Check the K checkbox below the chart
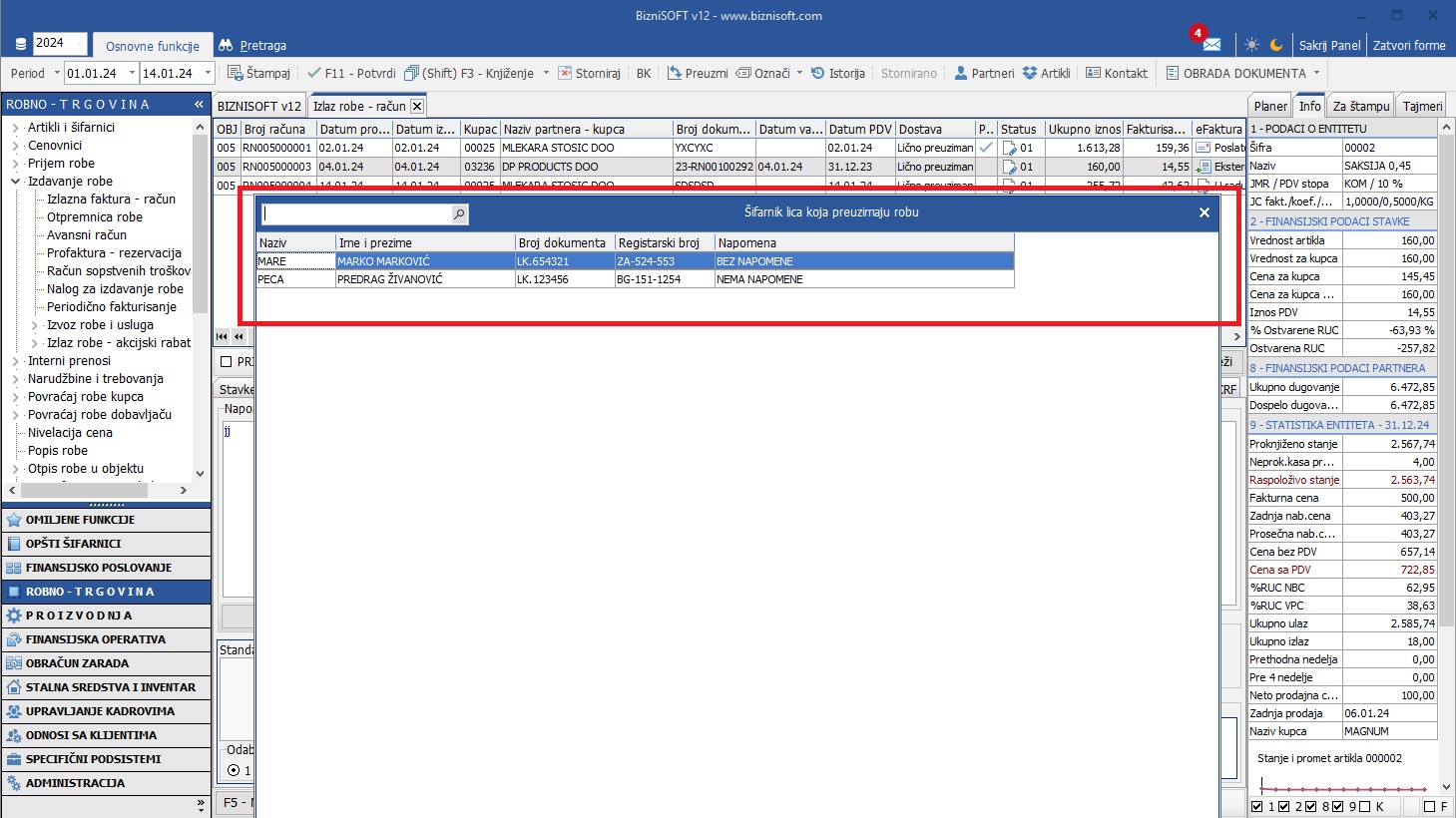 tap(1364, 806)
